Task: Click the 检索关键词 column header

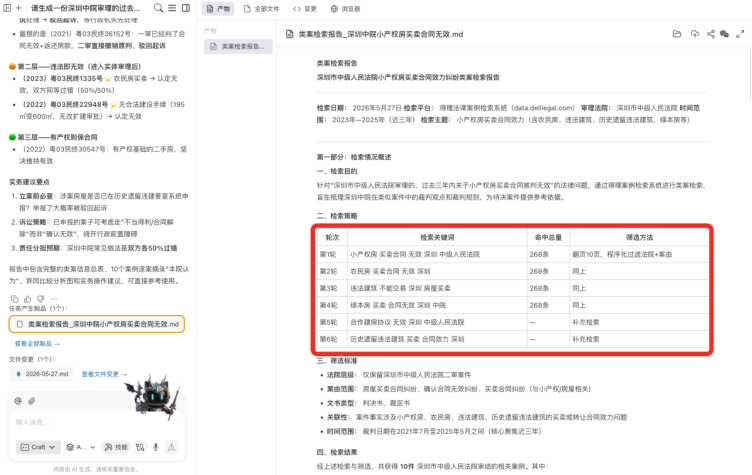Action: (437, 237)
